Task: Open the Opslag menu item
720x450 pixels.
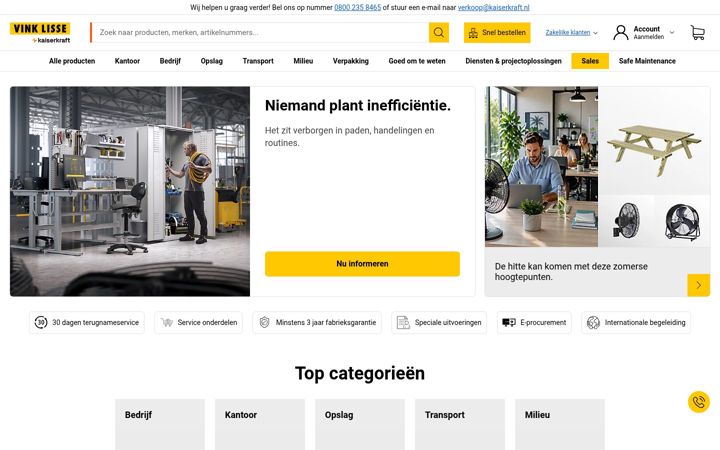Action: (x=212, y=61)
